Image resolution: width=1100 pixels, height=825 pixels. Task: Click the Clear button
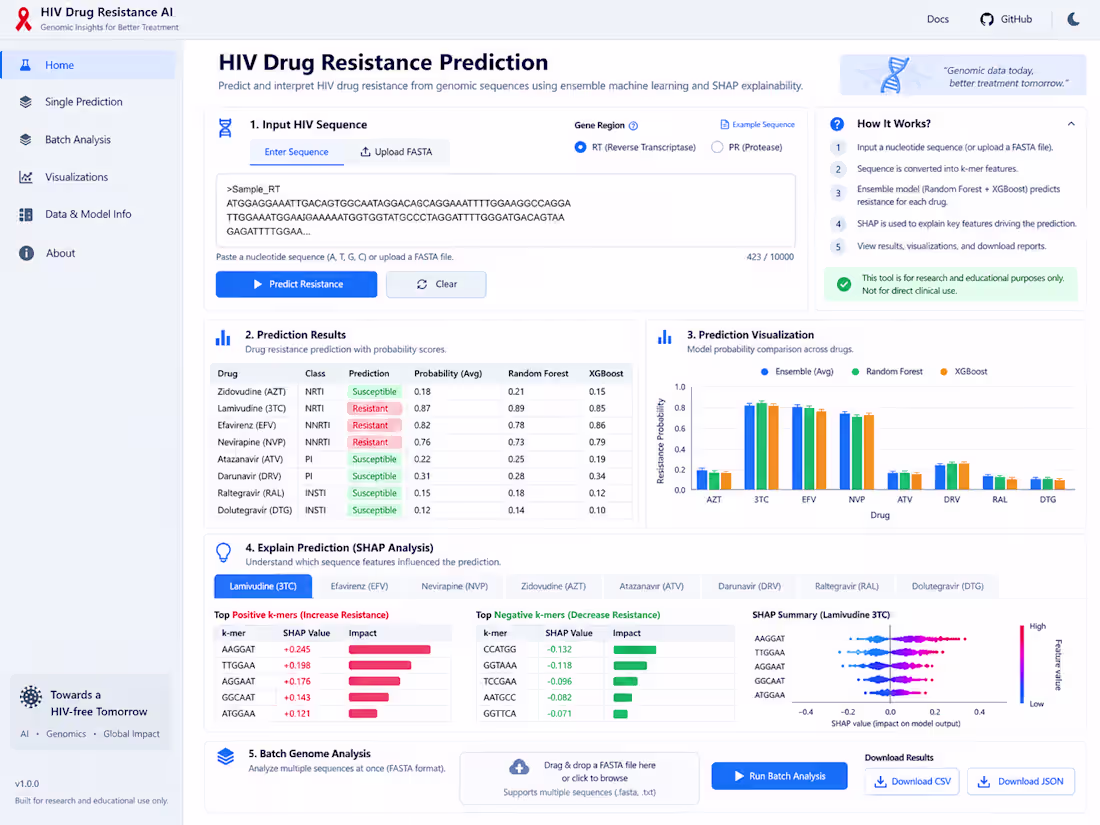[436, 284]
